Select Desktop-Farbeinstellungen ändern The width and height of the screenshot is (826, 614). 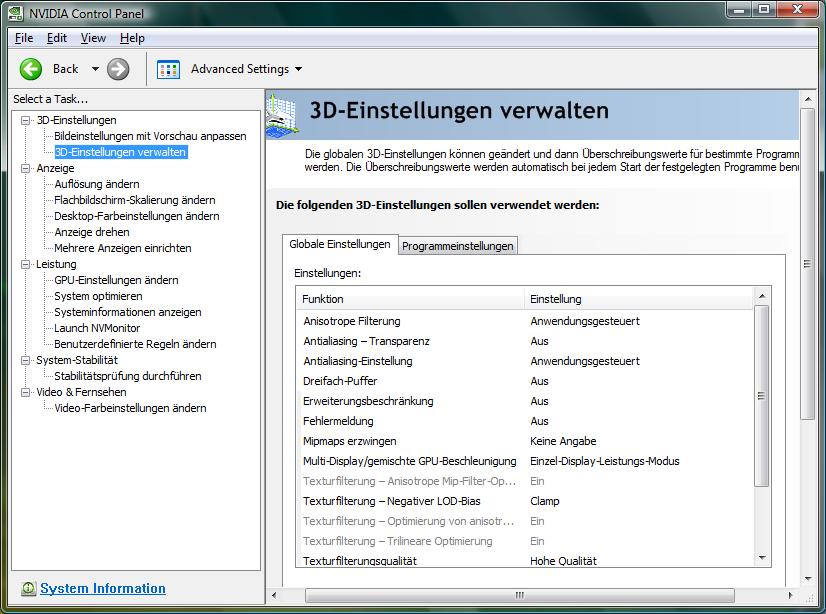(136, 216)
